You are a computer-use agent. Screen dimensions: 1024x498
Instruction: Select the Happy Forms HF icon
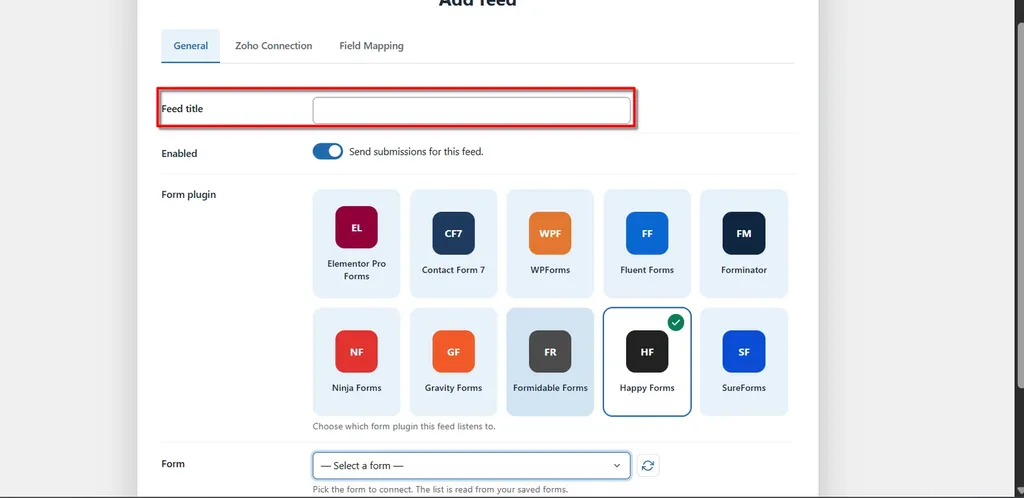[647, 351]
